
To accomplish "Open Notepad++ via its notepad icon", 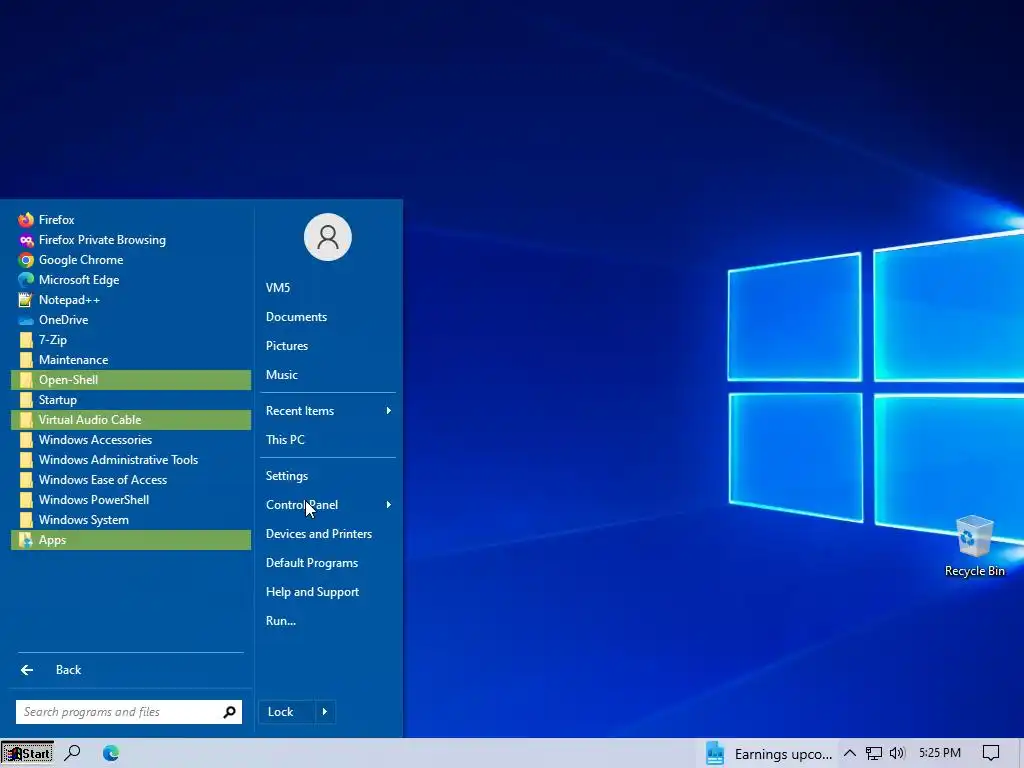I will pos(26,300).
